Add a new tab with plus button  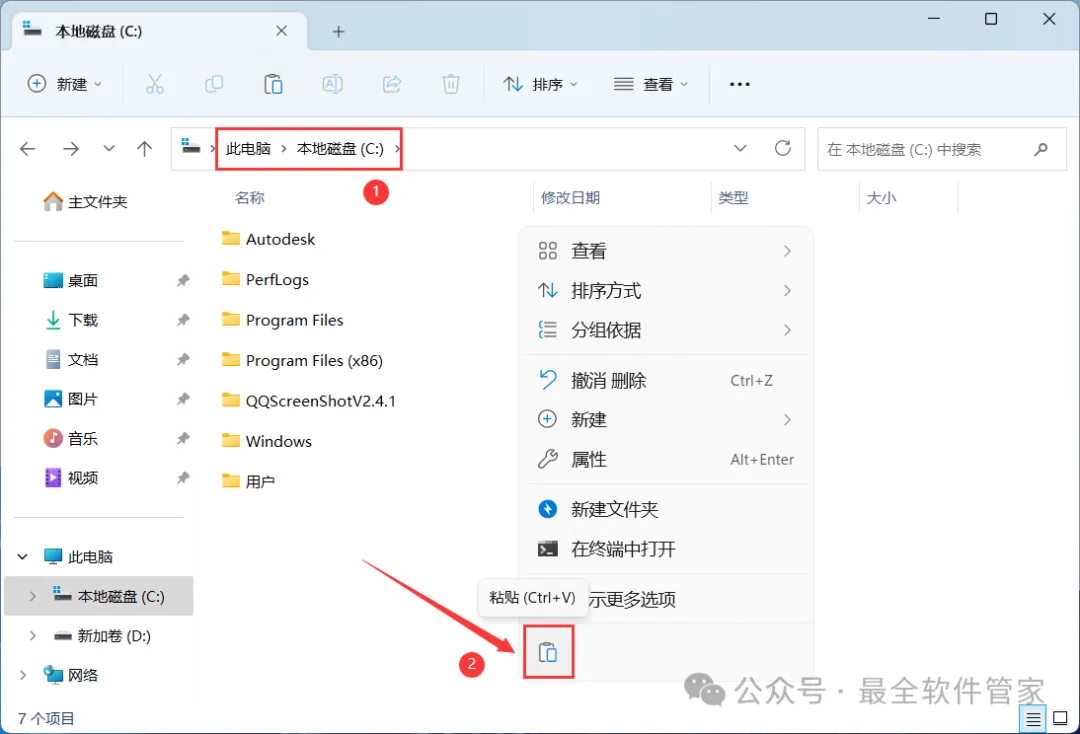pos(338,31)
